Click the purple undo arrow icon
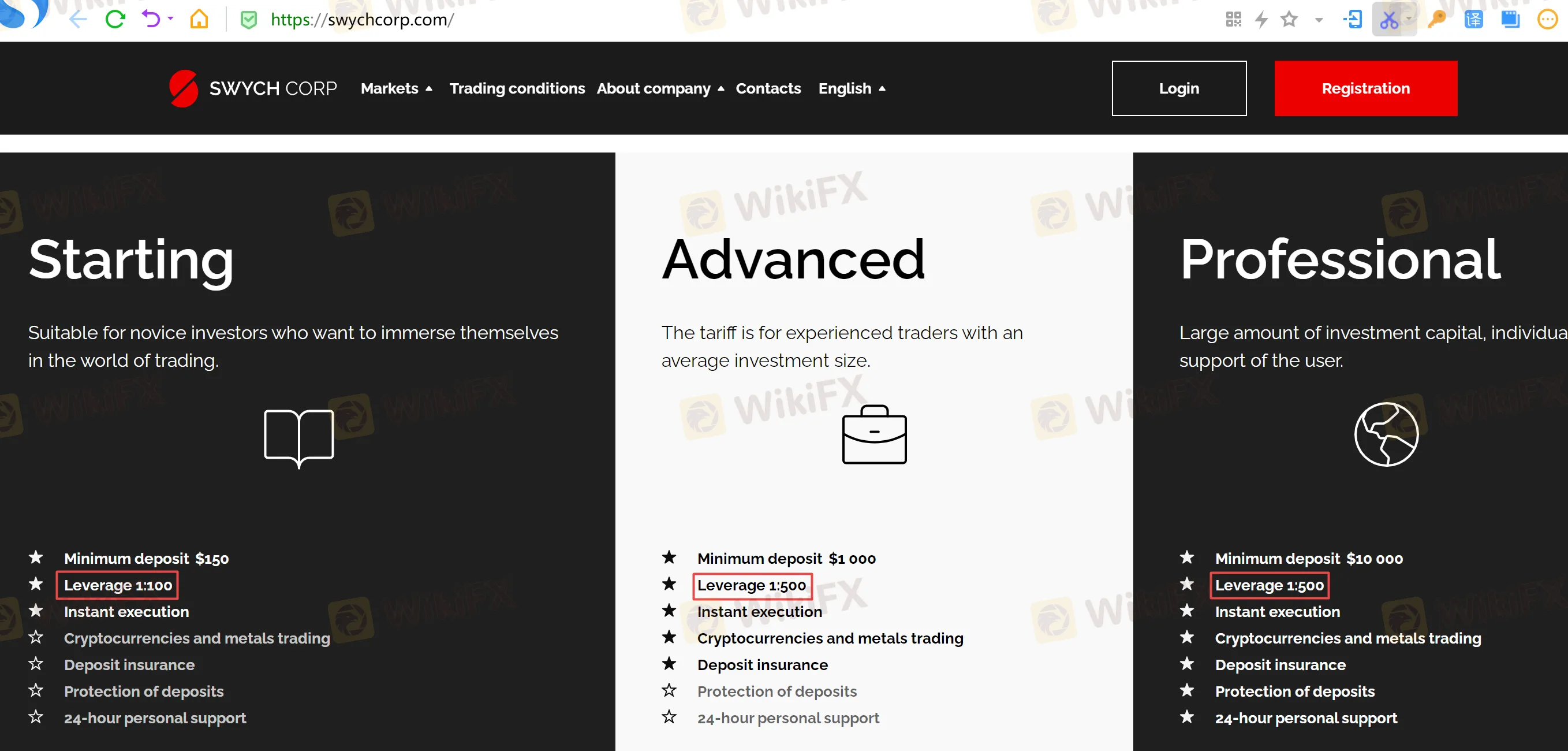 pos(151,20)
